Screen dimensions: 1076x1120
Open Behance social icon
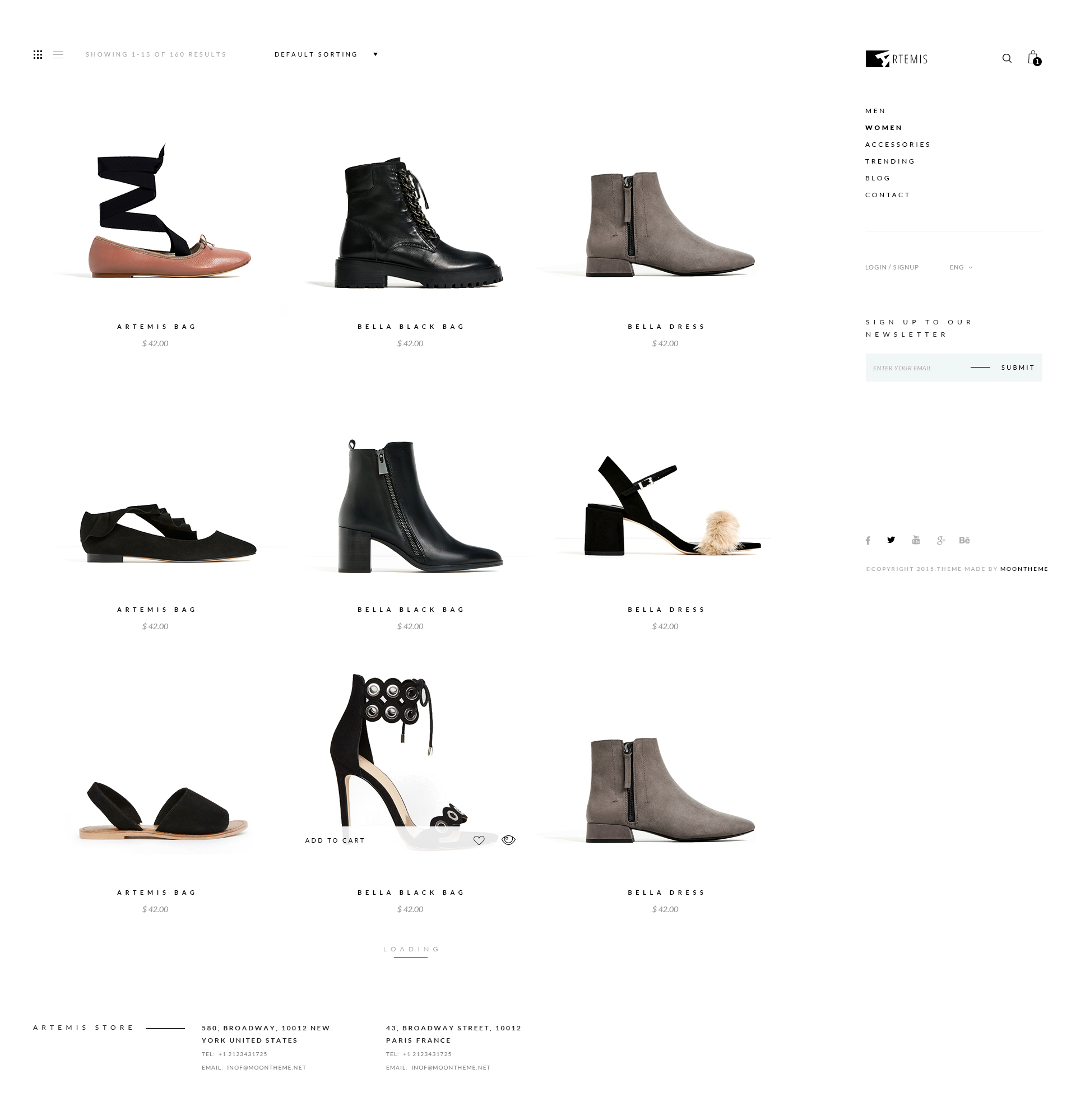point(964,540)
